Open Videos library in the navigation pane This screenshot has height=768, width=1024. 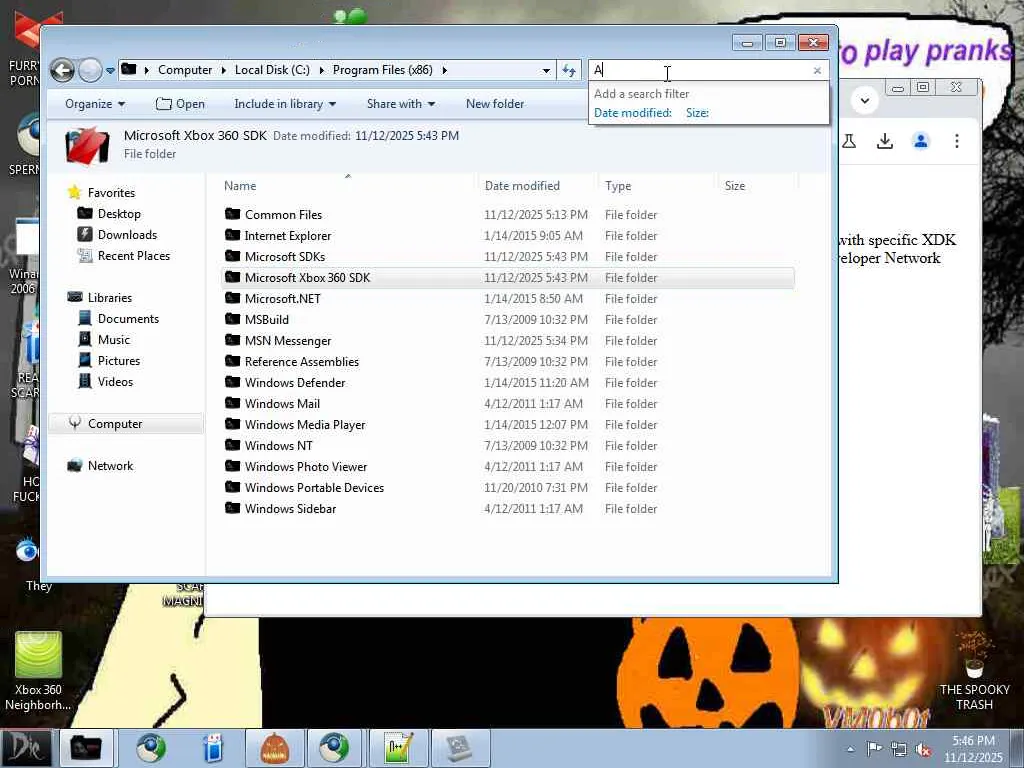(115, 381)
